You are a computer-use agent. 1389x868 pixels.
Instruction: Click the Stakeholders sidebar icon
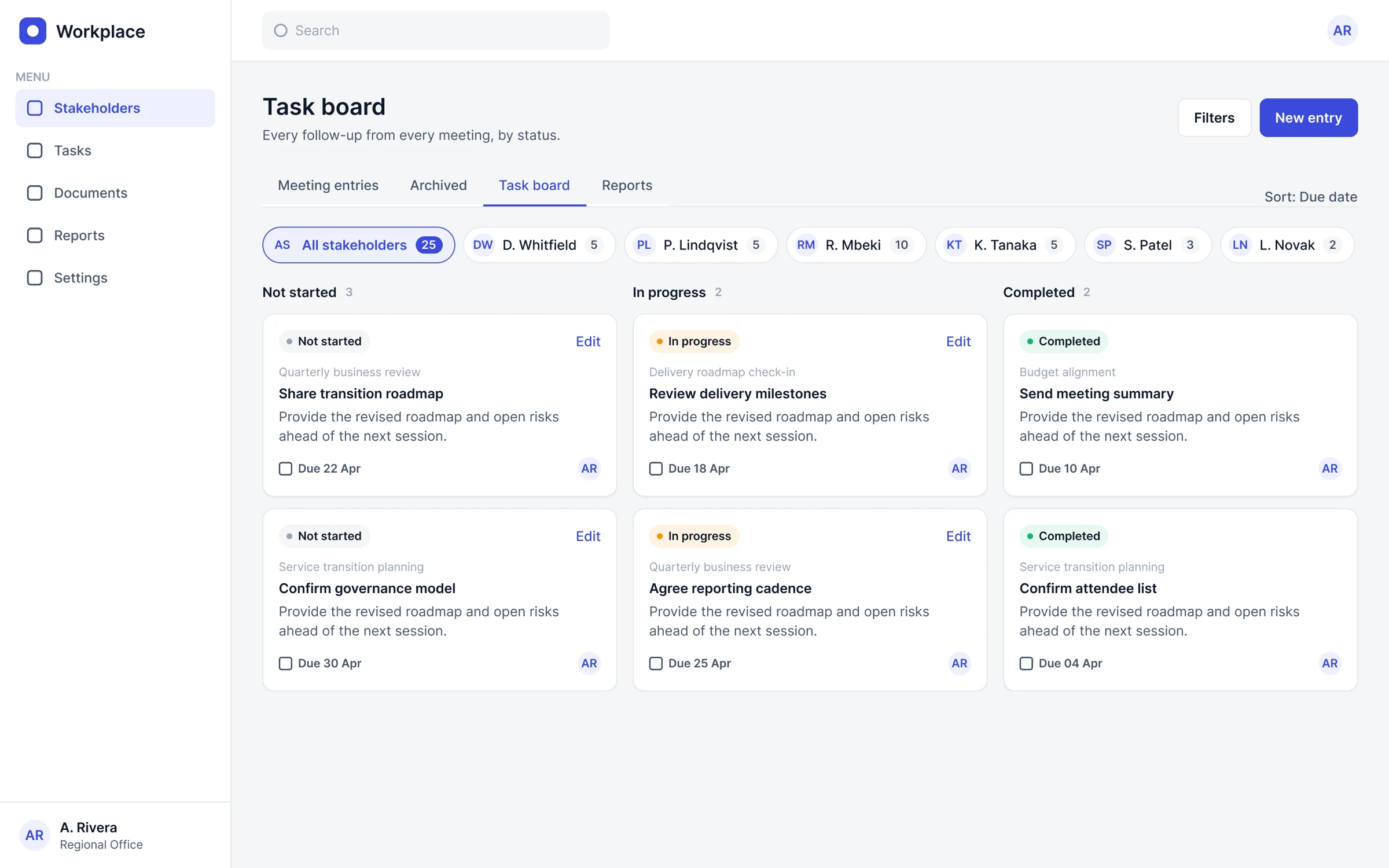35,108
